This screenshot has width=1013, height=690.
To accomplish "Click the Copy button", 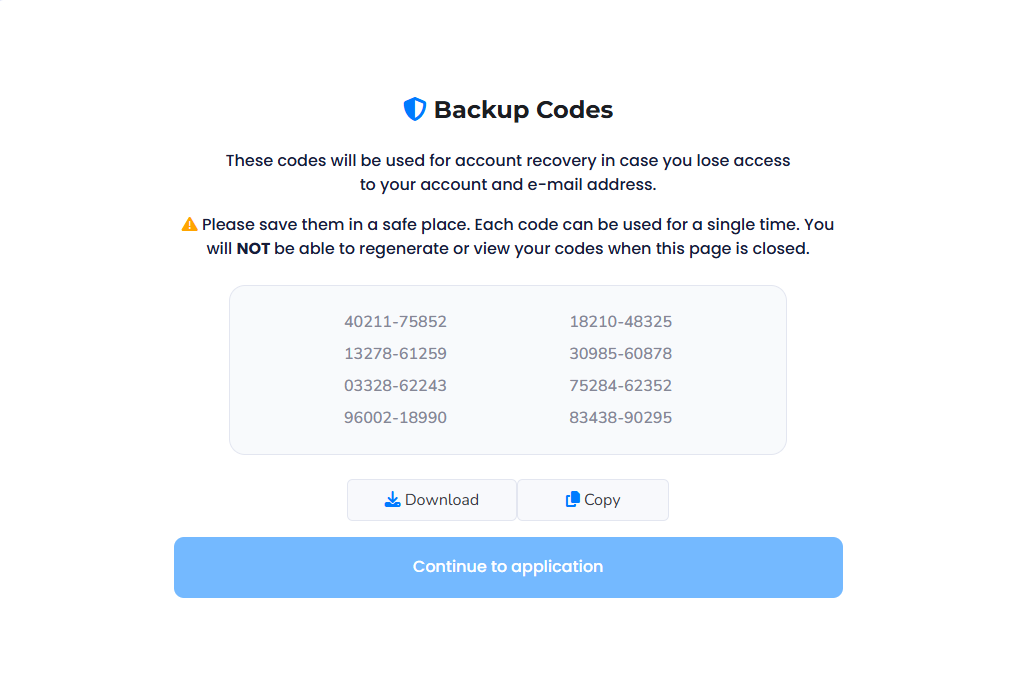I will [x=592, y=499].
